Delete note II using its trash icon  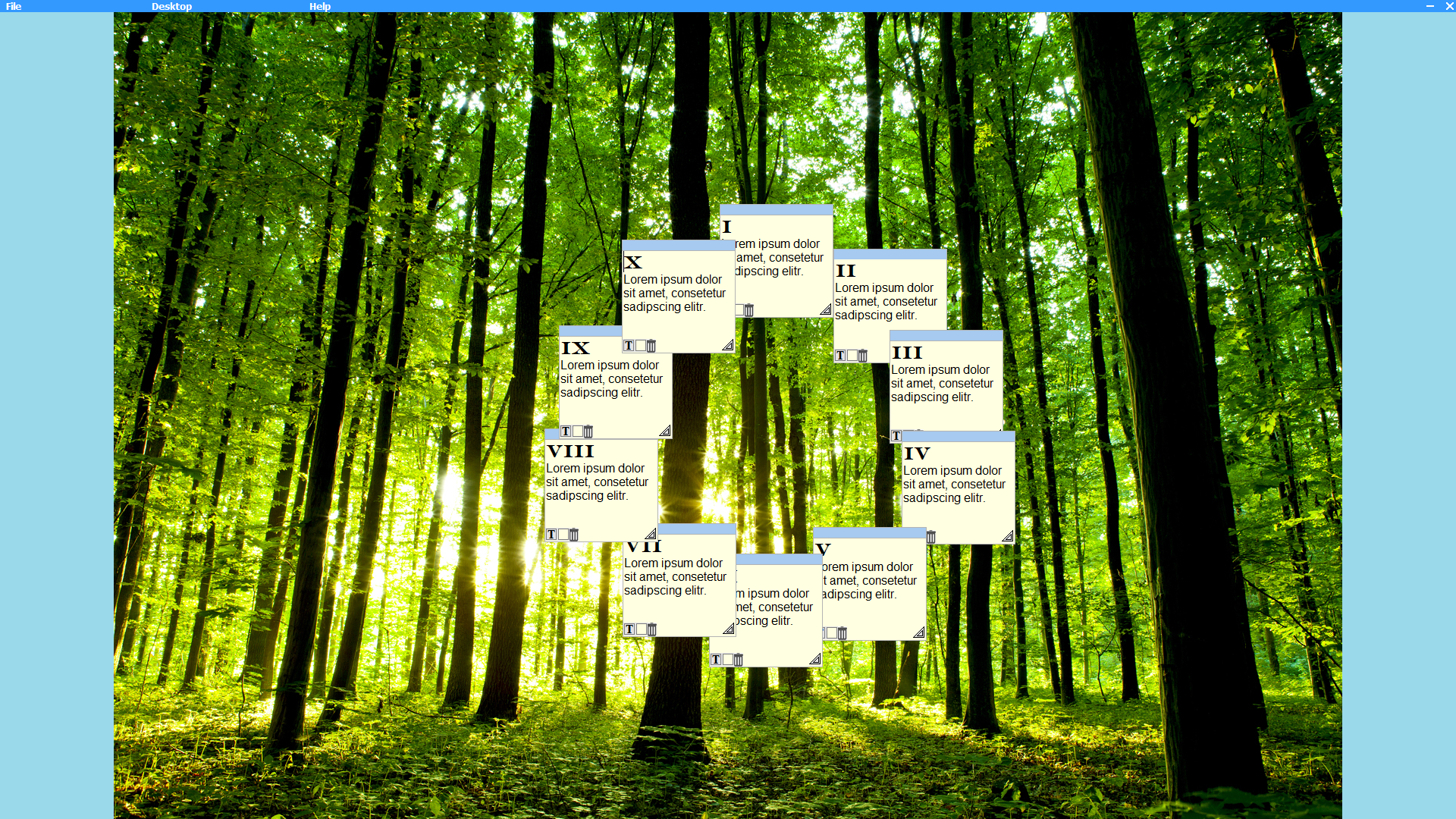[x=863, y=356]
